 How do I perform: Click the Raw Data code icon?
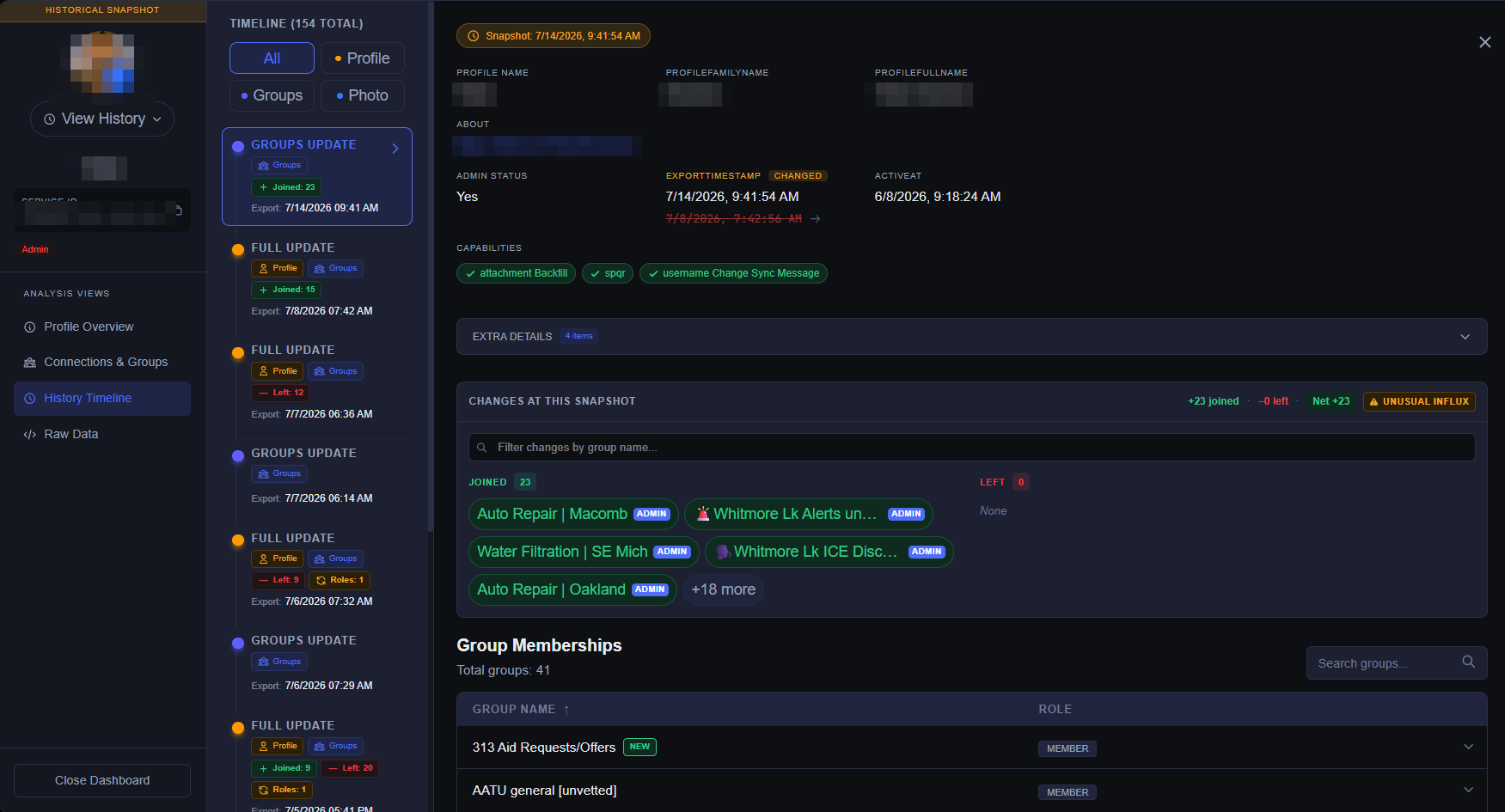(30, 435)
